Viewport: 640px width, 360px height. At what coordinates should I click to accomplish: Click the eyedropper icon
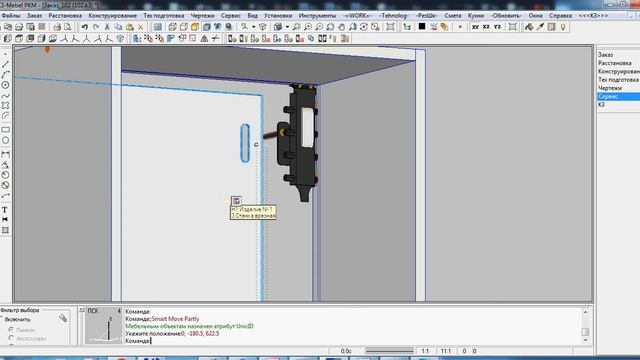tap(540, 27)
